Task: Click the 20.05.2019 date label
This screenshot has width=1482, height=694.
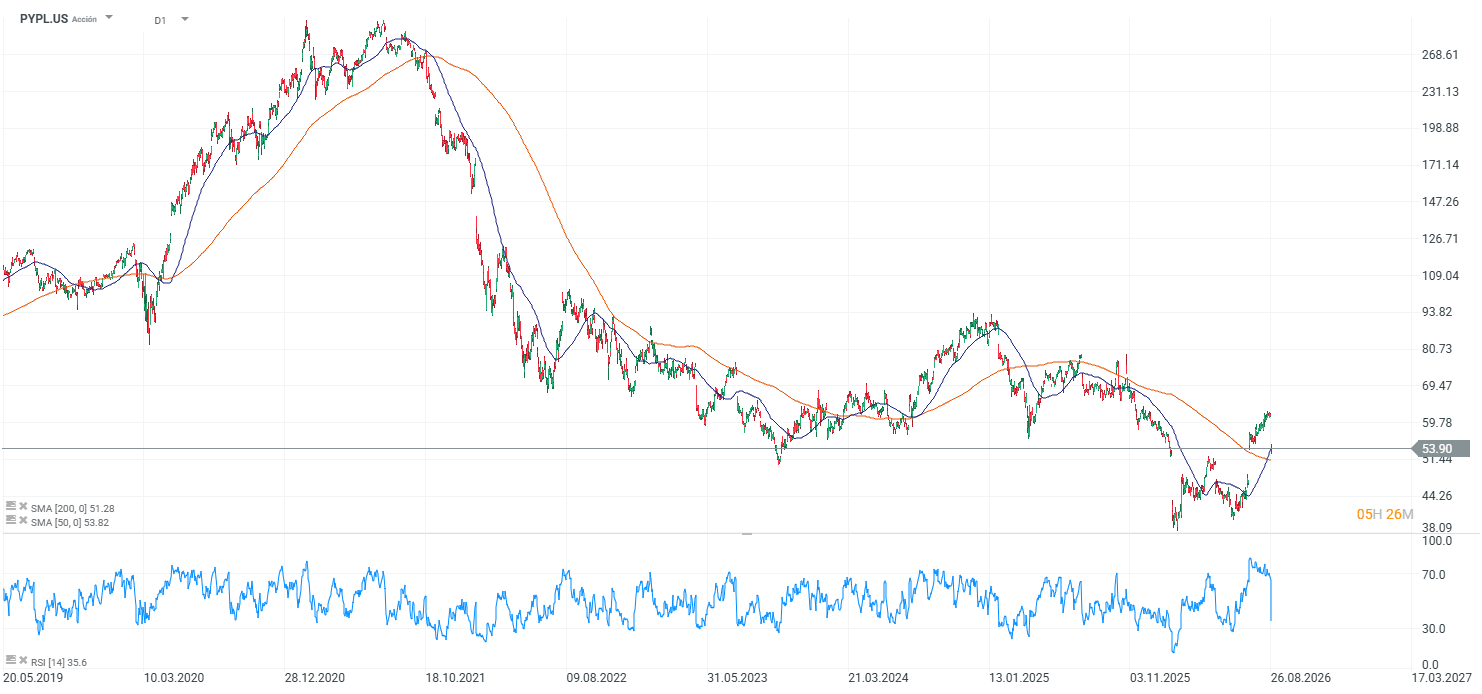Action: (x=31, y=678)
